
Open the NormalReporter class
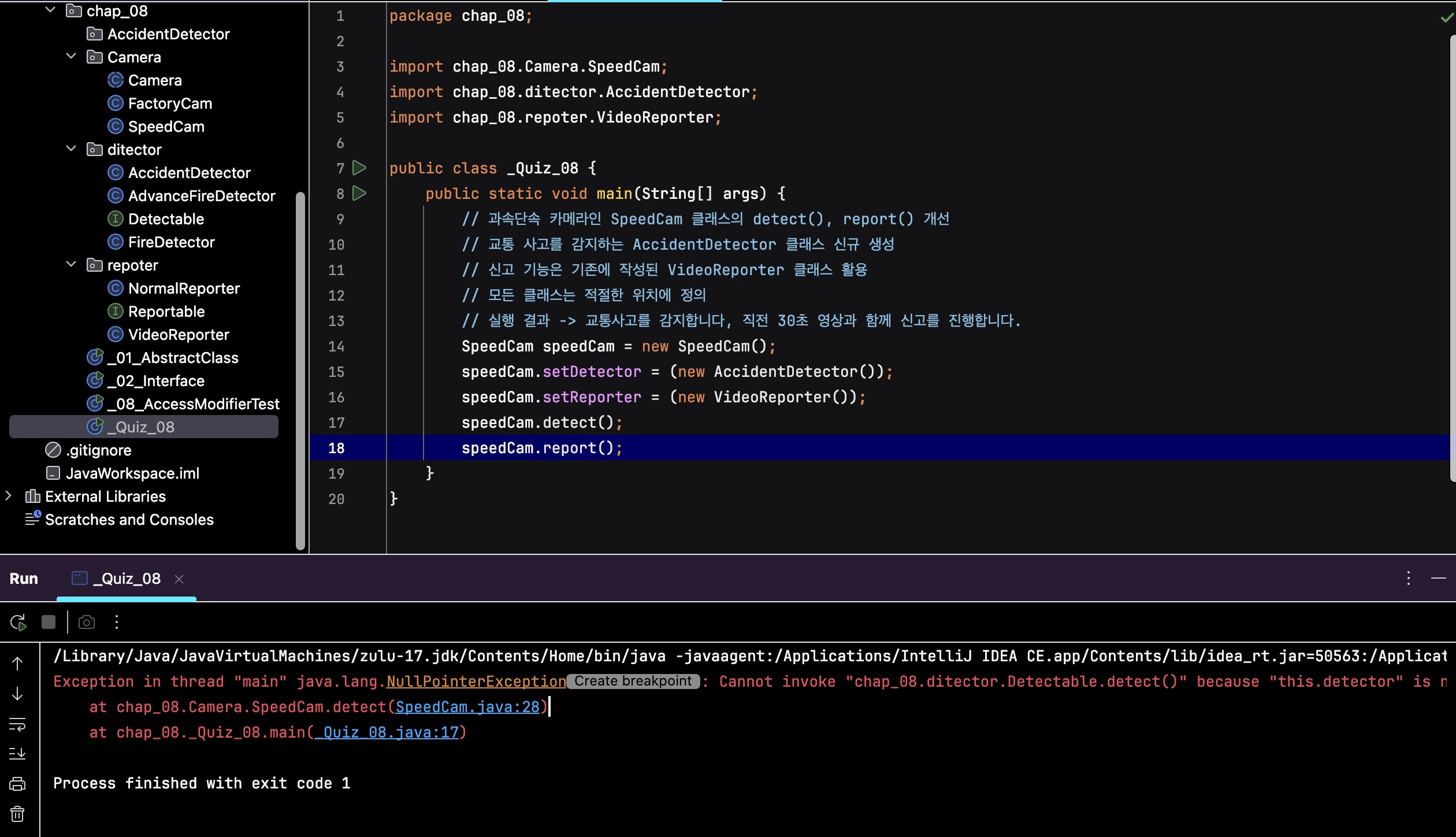pos(173,288)
